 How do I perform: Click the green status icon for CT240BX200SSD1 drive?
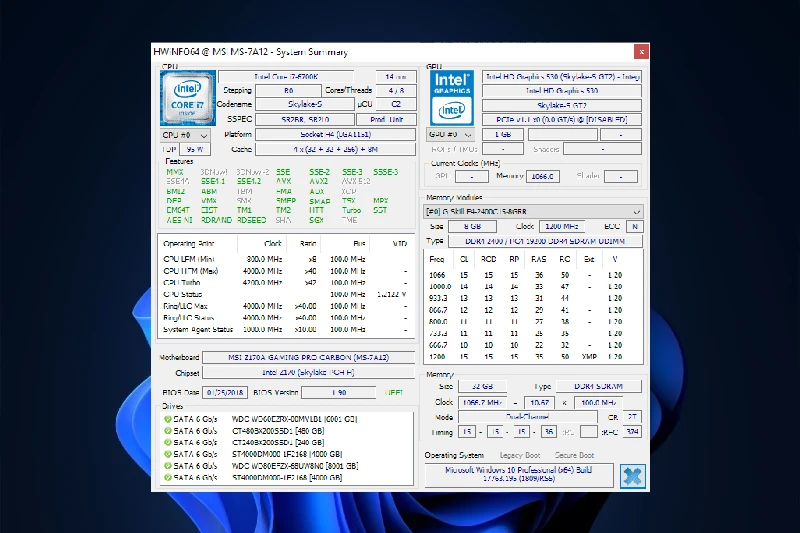click(167, 440)
